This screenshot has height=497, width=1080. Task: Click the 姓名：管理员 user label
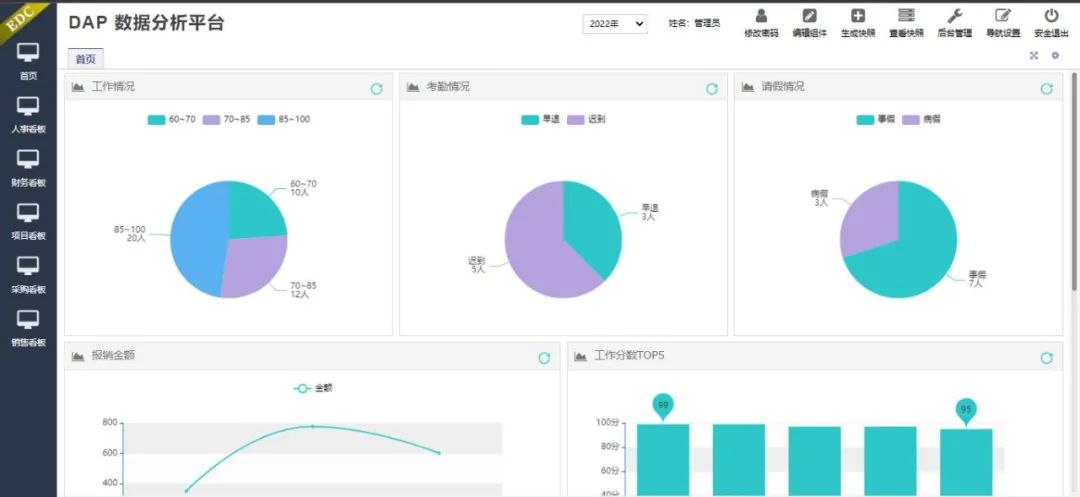coord(694,23)
